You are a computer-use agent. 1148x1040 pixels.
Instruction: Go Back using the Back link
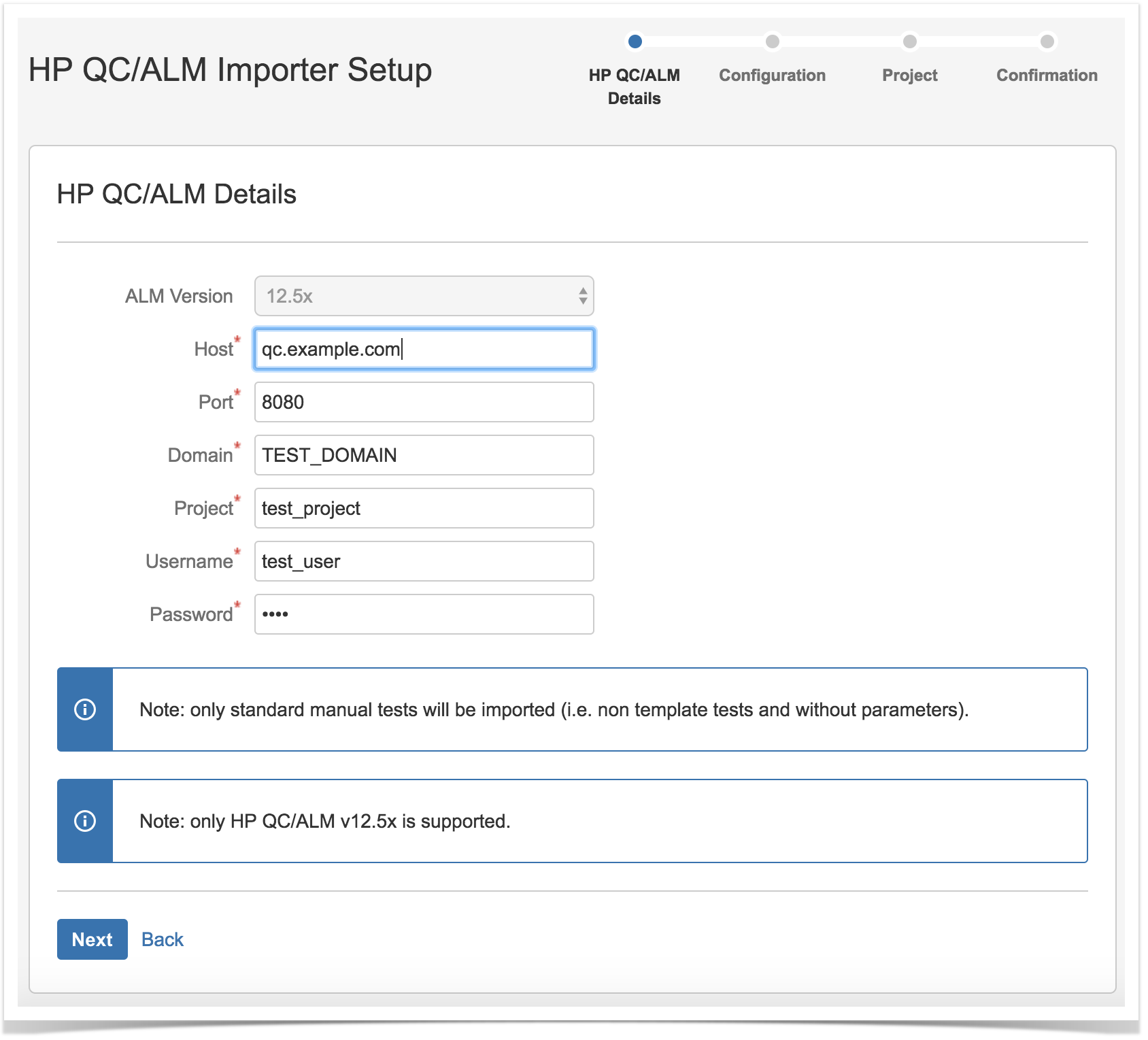(163, 939)
